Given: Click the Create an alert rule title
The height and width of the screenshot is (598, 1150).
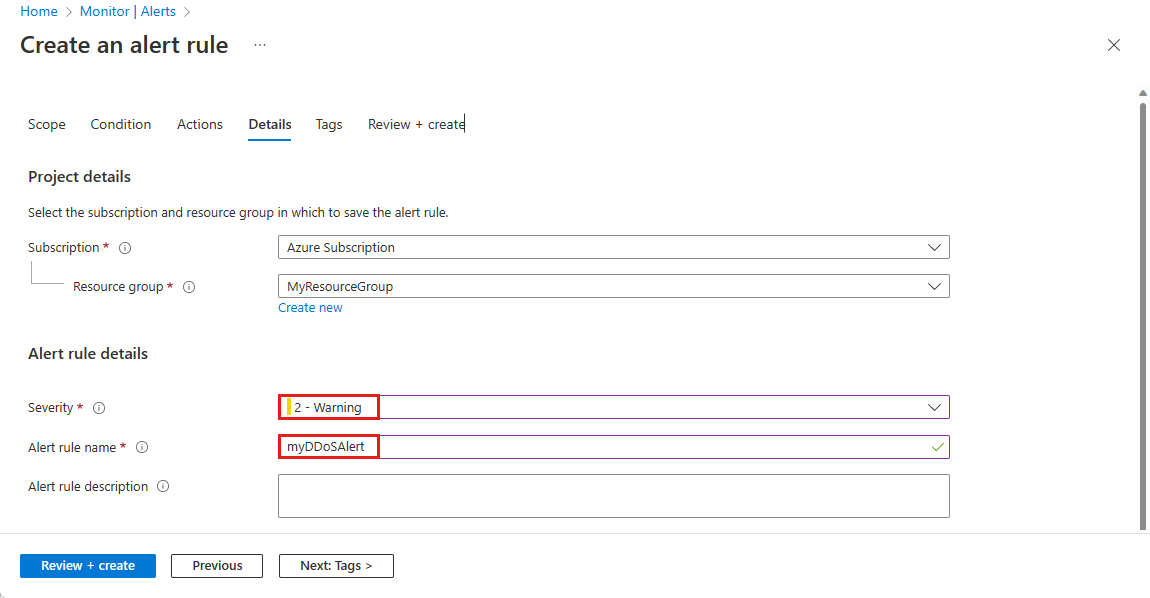Looking at the screenshot, I should click(x=124, y=45).
